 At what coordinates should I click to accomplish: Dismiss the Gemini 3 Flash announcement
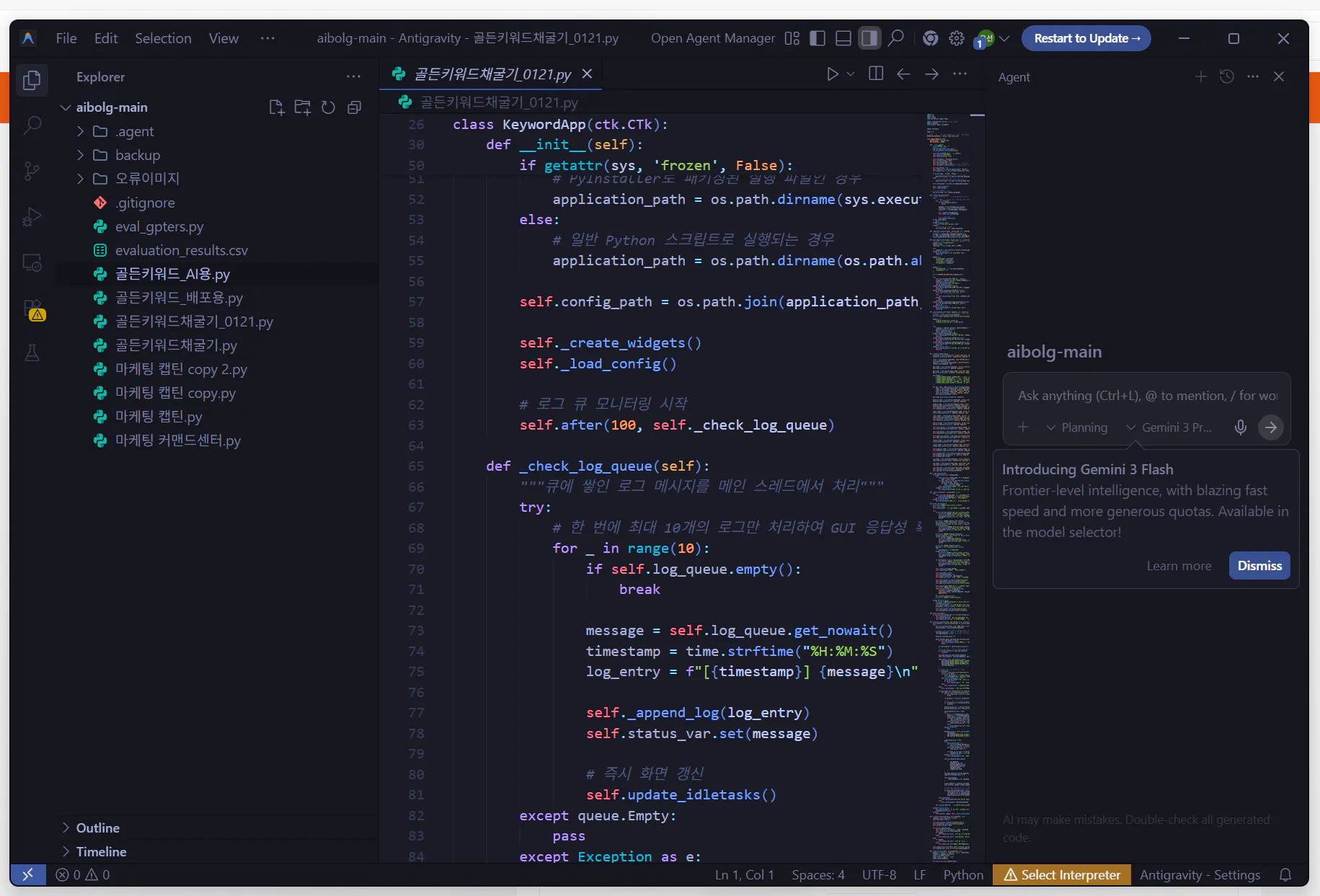[1259, 566]
